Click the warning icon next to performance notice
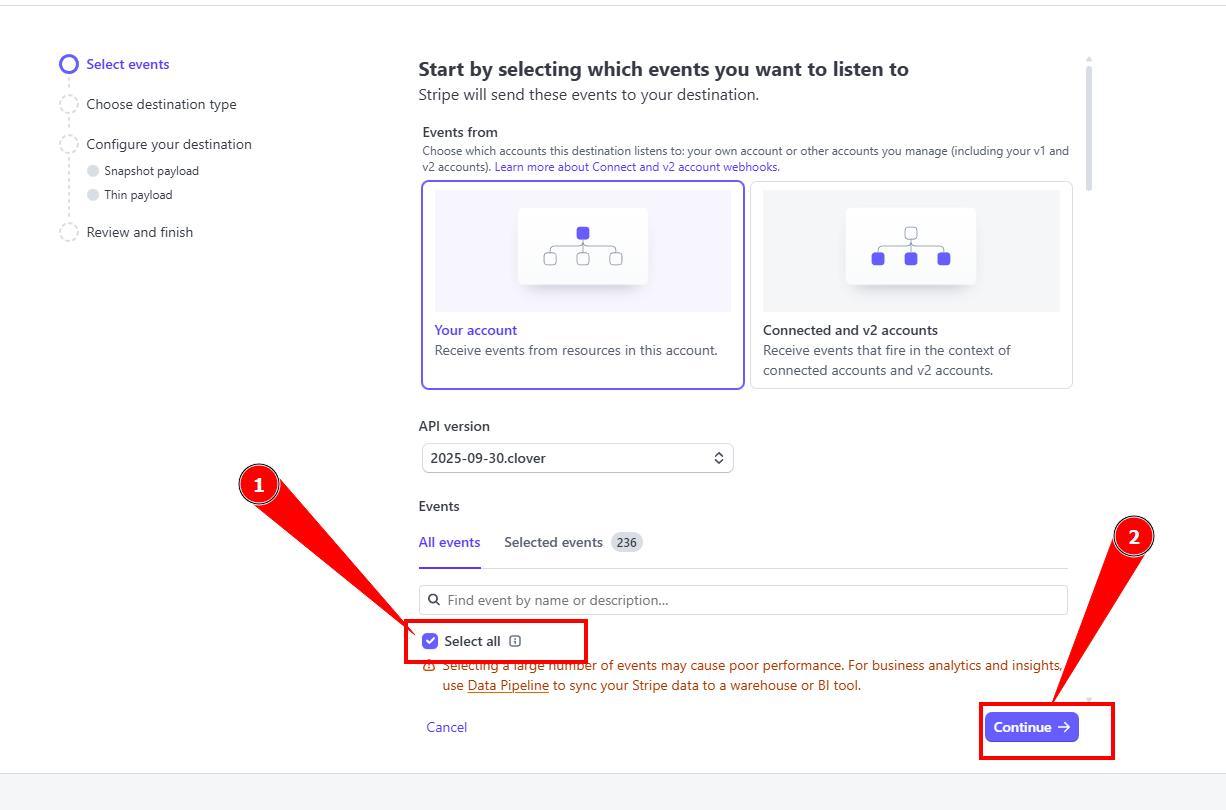The image size is (1226, 810). pos(429,666)
